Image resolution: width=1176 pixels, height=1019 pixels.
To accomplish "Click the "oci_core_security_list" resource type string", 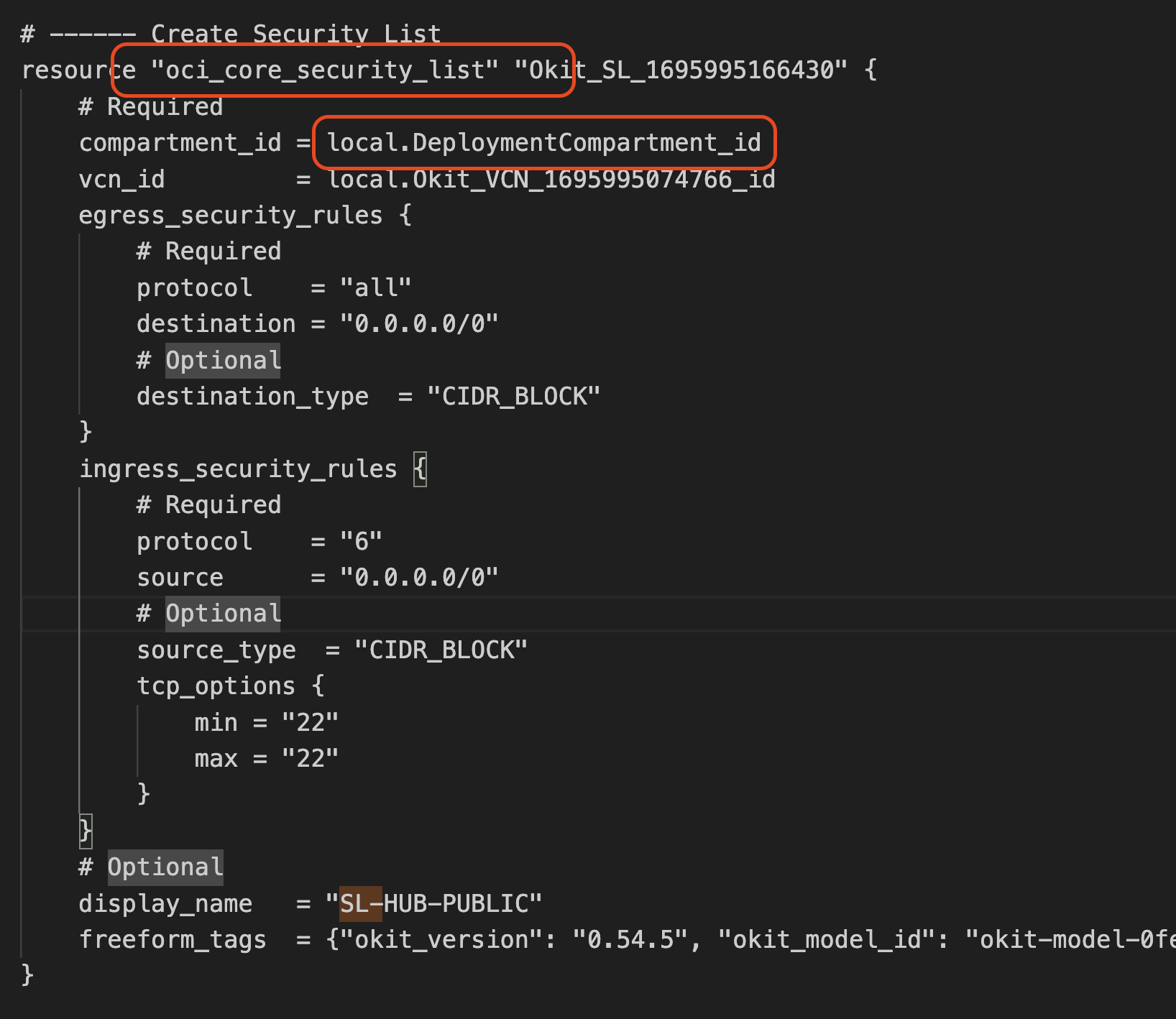I will point(324,70).
